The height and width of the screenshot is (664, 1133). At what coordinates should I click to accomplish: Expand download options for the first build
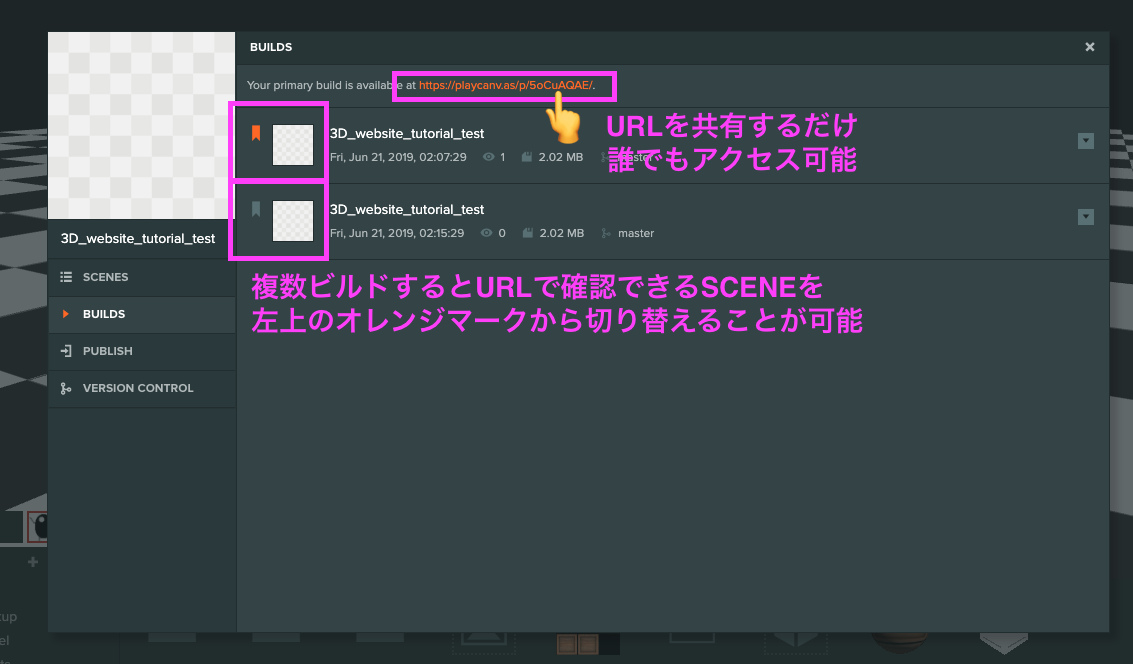(x=1086, y=141)
